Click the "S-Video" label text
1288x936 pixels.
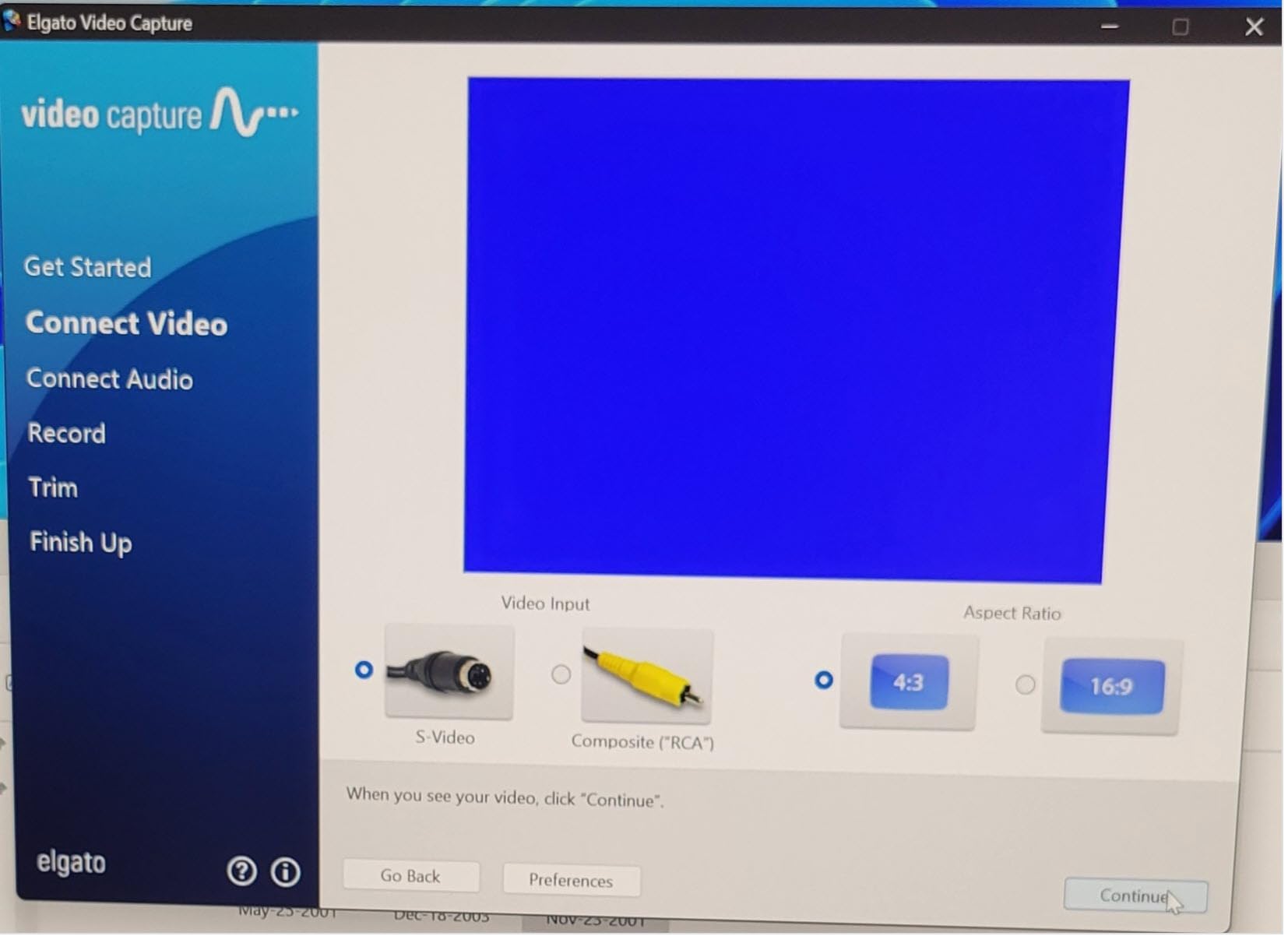[445, 737]
